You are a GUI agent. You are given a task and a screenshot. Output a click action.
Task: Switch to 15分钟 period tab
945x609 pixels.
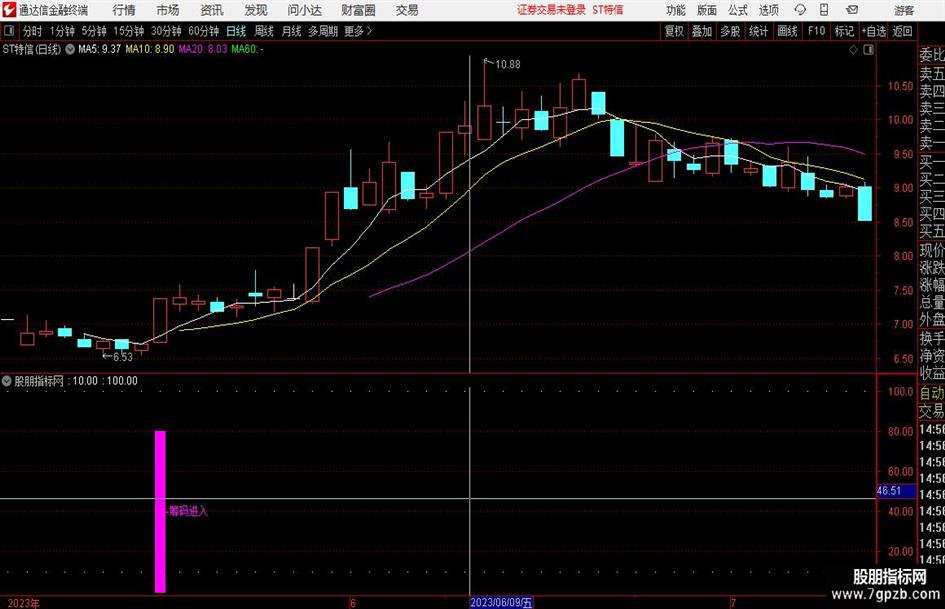pyautogui.click(x=129, y=31)
